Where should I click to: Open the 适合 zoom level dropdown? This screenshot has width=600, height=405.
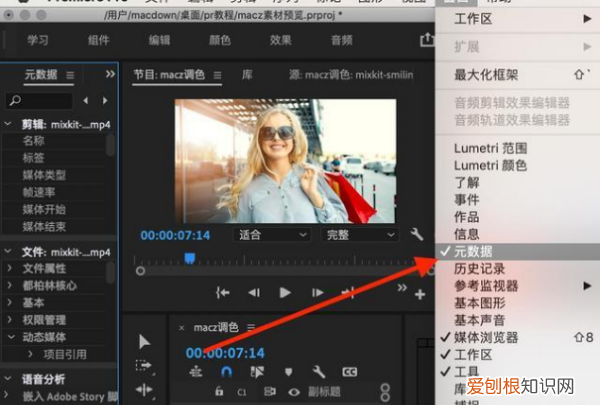click(x=272, y=235)
